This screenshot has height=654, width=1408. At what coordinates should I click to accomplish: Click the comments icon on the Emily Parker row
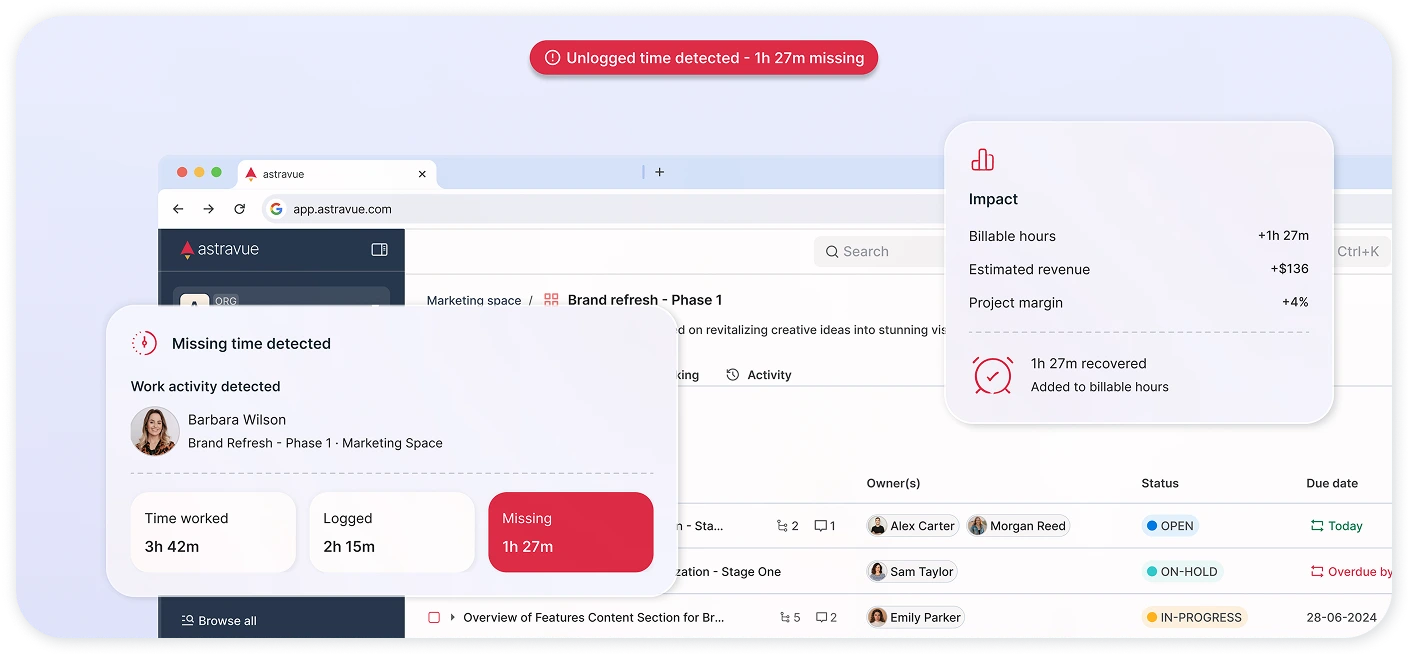[x=821, y=617]
